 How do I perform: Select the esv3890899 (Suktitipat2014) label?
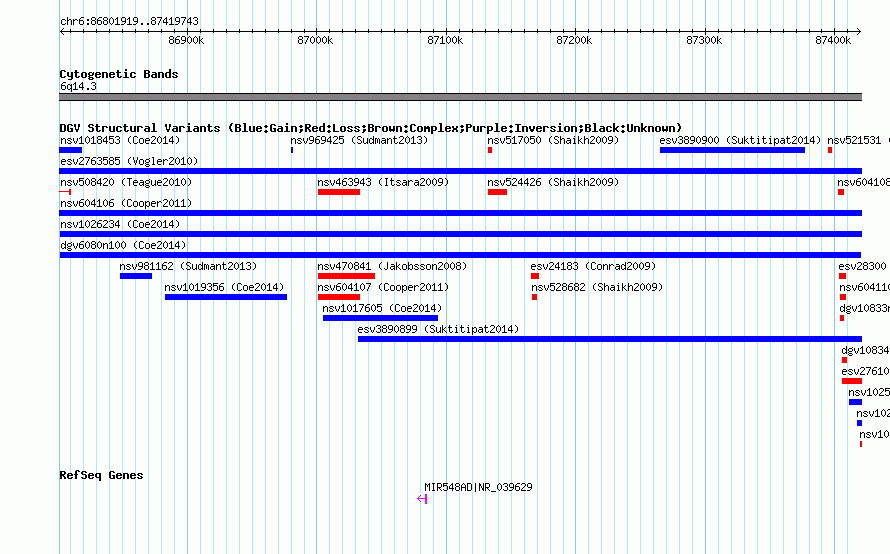point(438,329)
